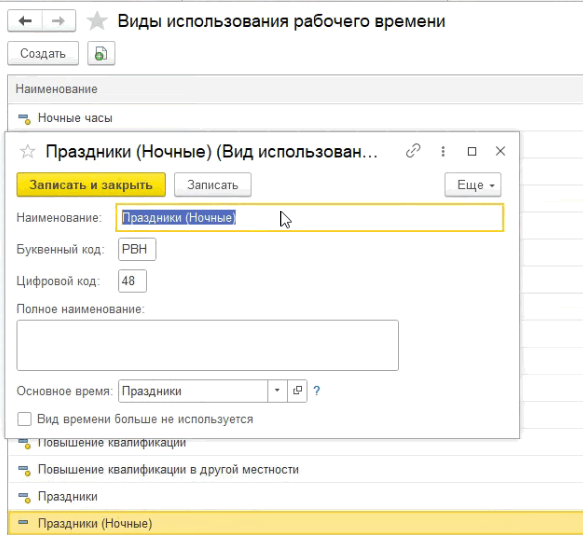Select the Ночные часы row
Screen dimensions: 583x535
pos(295,118)
